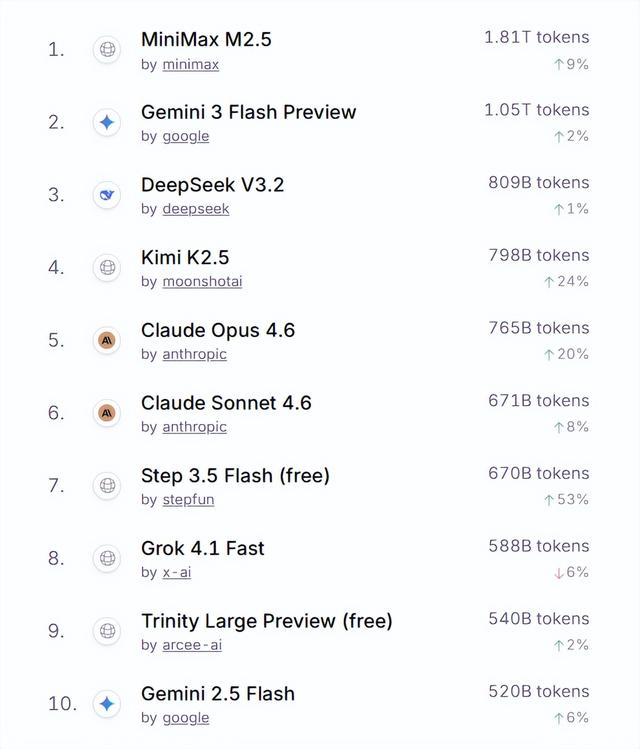Click the MiniMax M2.5 globe icon

click(x=107, y=49)
